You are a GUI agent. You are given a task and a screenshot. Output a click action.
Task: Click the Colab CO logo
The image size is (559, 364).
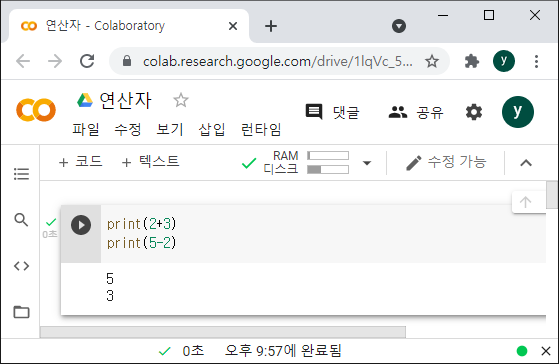pyautogui.click(x=36, y=110)
